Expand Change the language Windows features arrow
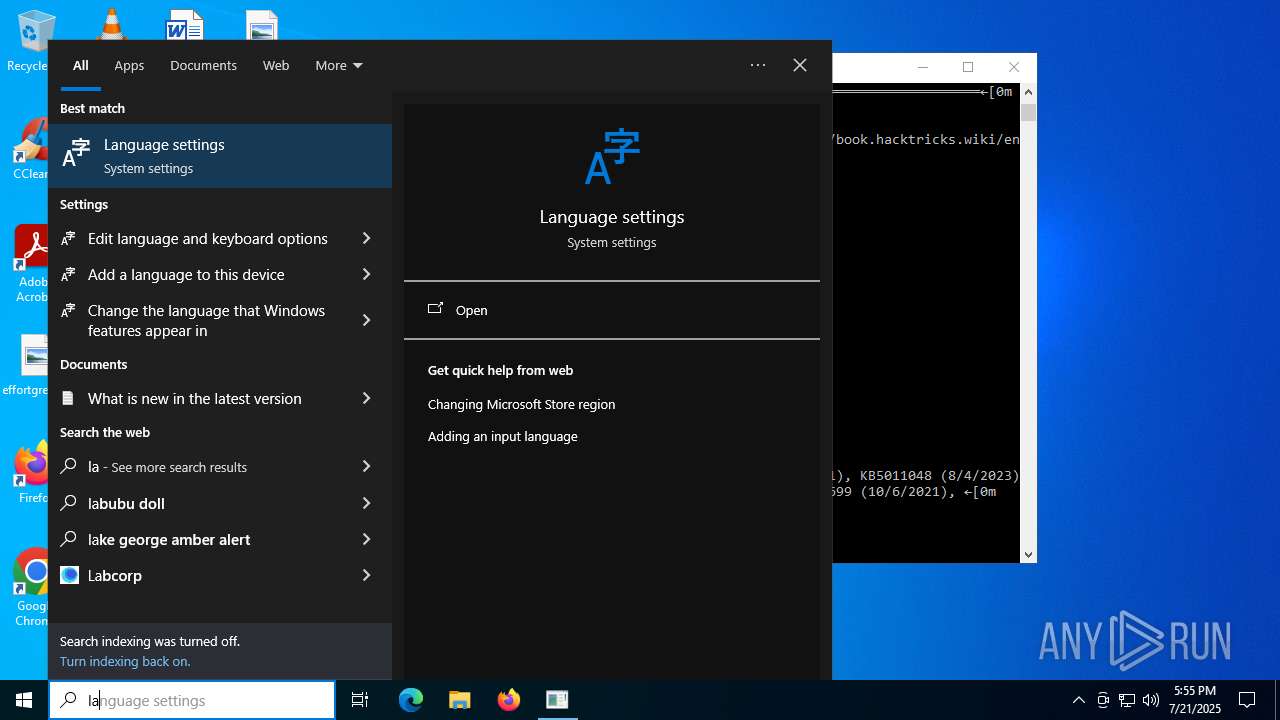 366,320
